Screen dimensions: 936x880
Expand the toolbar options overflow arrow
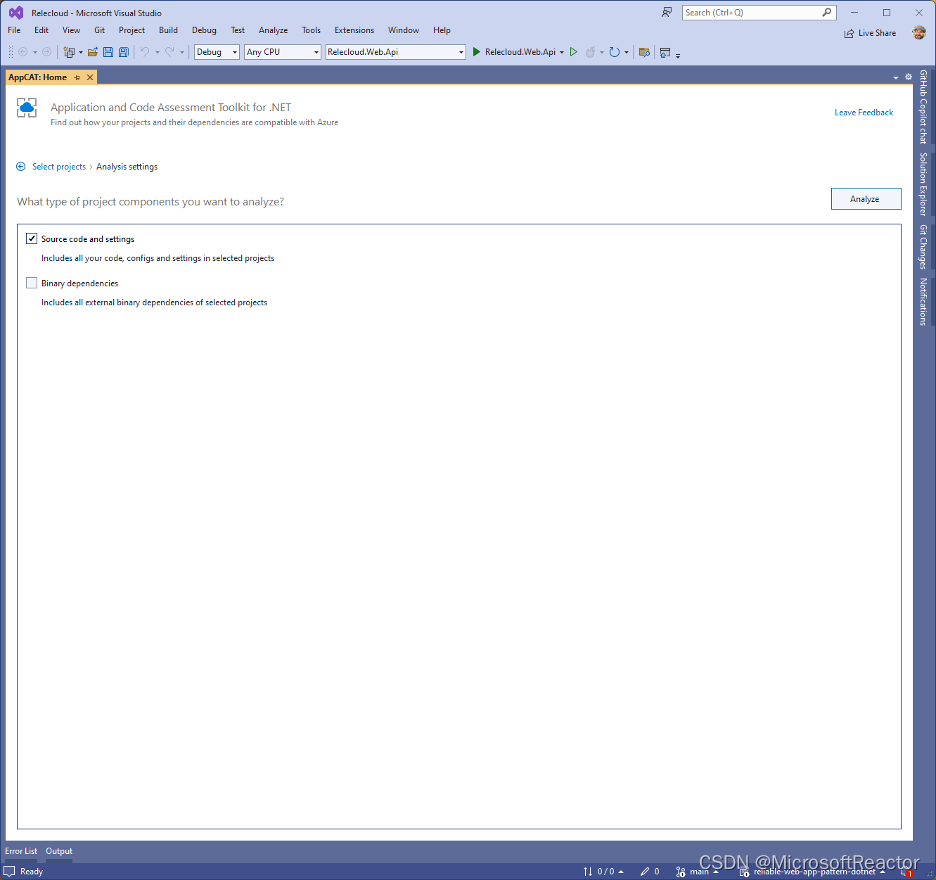point(678,55)
